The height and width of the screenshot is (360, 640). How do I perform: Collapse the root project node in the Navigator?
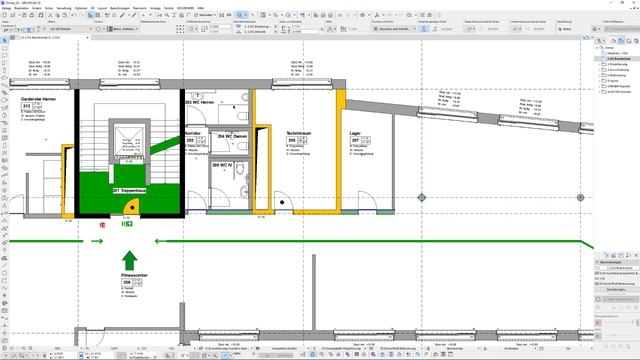point(597,48)
